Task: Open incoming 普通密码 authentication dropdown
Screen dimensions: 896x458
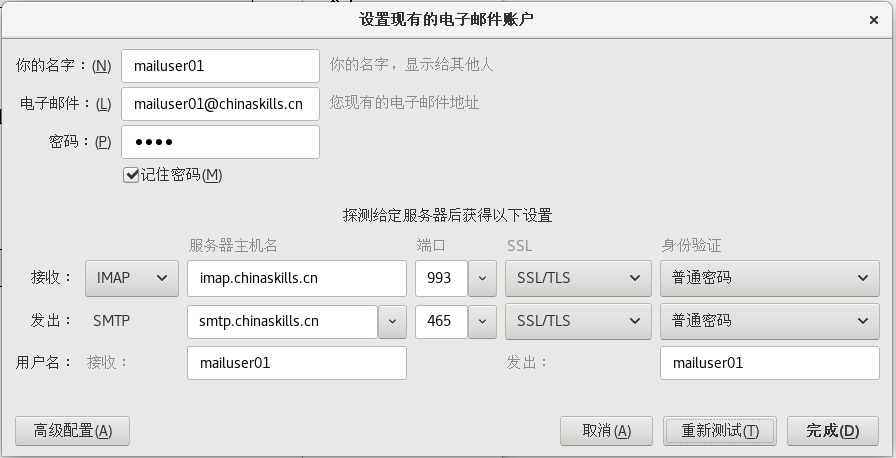Action: 770,278
